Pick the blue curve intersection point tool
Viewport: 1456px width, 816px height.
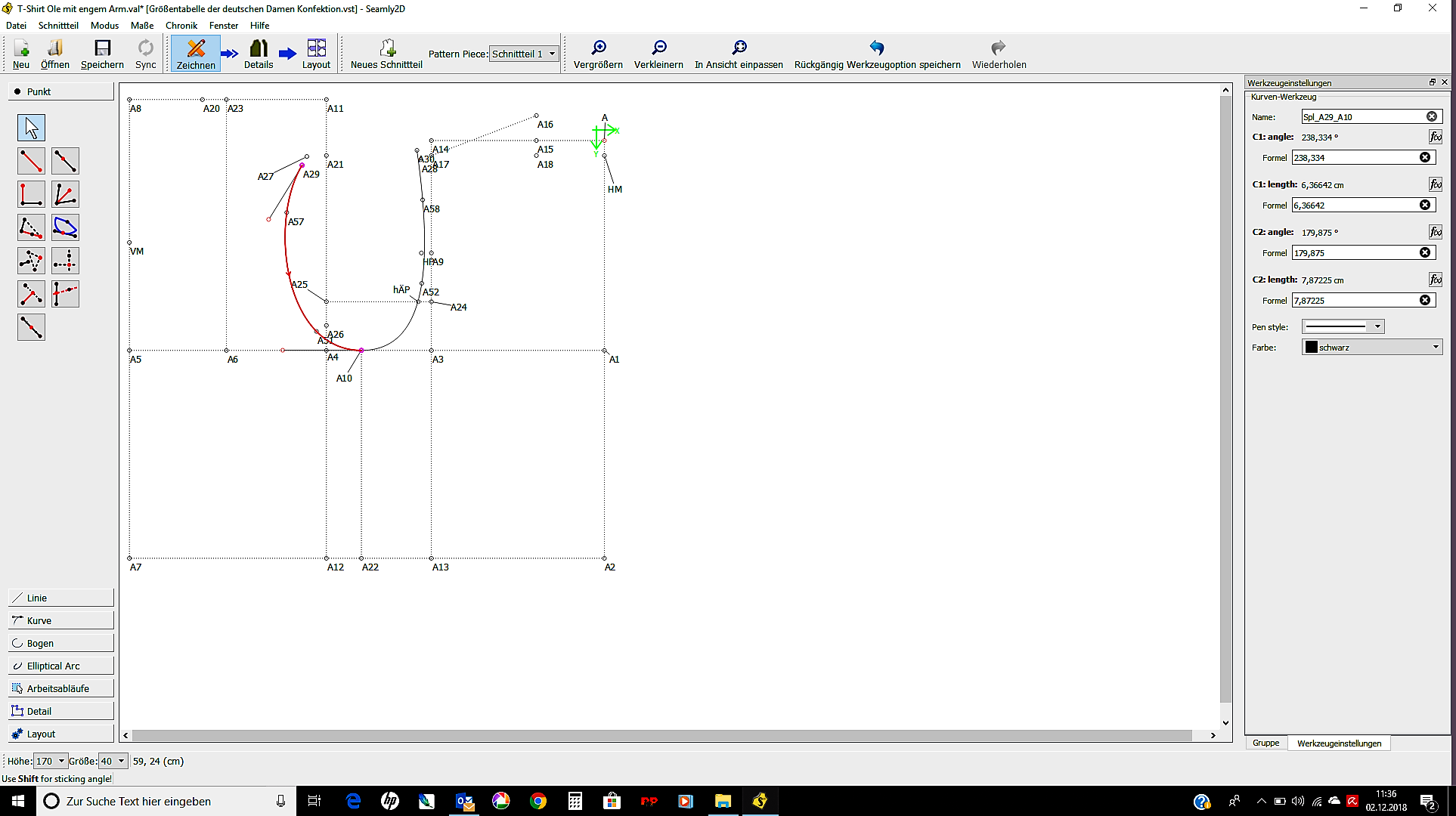(x=65, y=227)
